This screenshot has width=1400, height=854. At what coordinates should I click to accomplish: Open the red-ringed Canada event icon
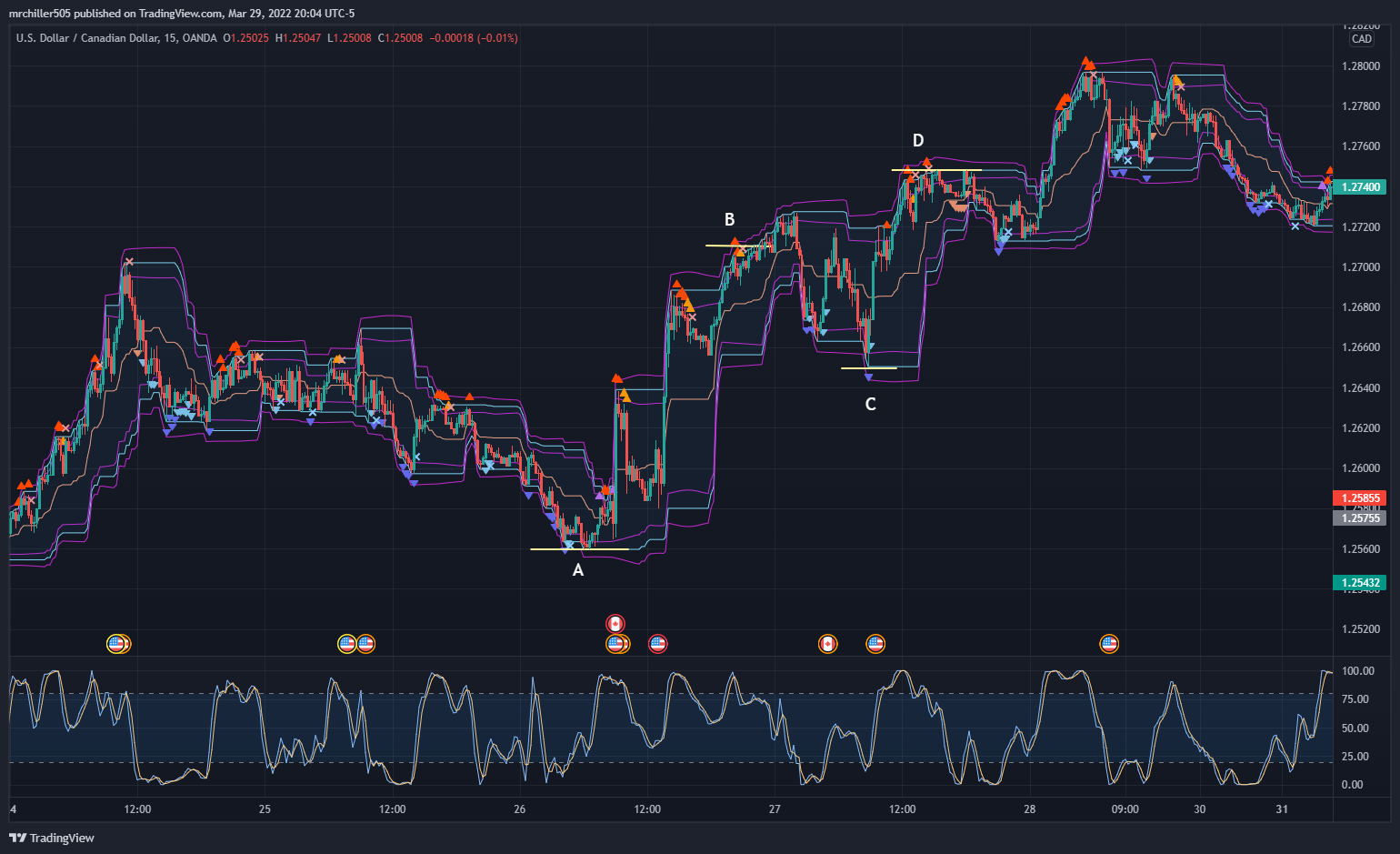click(x=615, y=624)
